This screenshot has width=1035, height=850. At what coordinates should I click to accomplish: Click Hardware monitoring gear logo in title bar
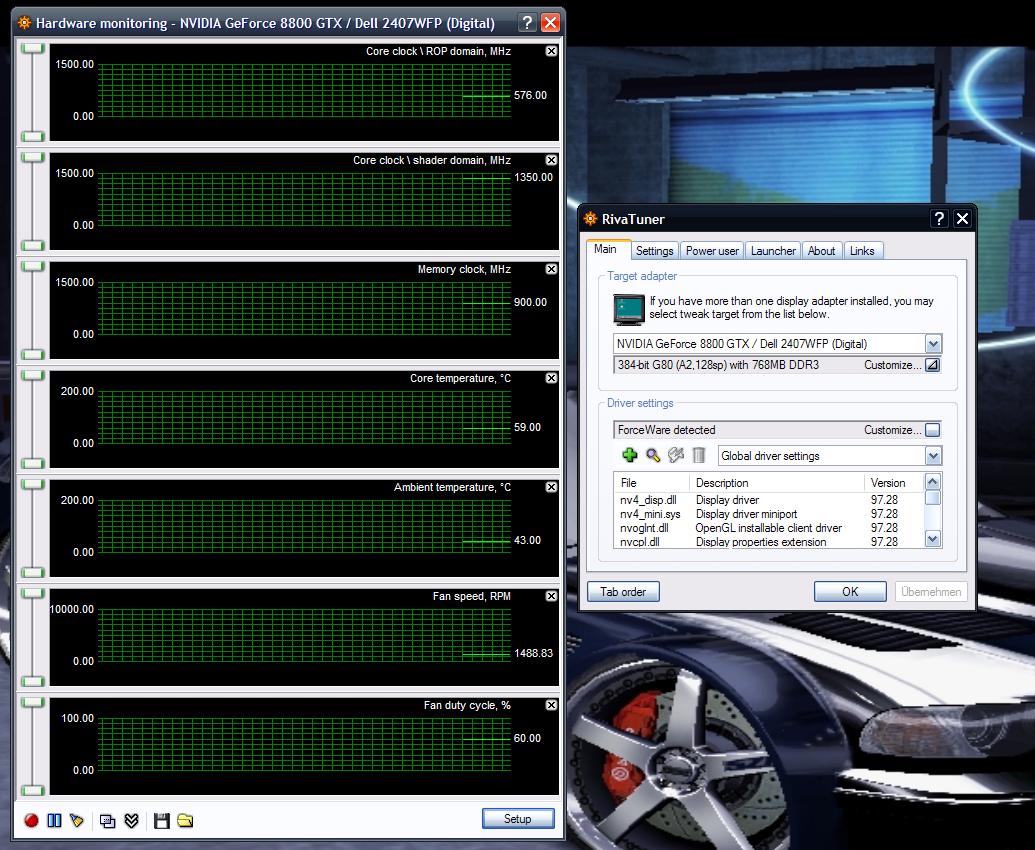(24, 22)
